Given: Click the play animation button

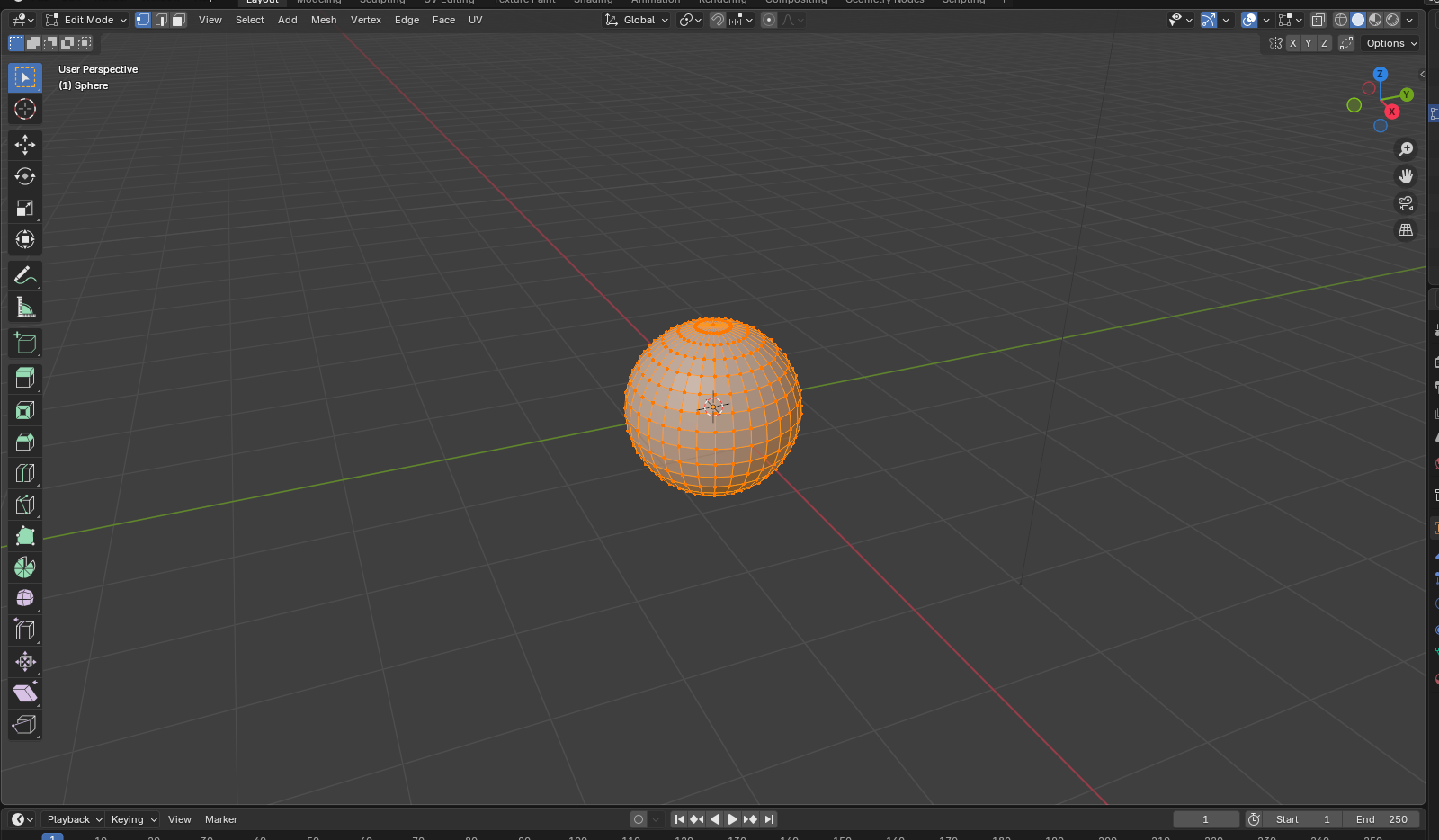Looking at the screenshot, I should tap(733, 819).
